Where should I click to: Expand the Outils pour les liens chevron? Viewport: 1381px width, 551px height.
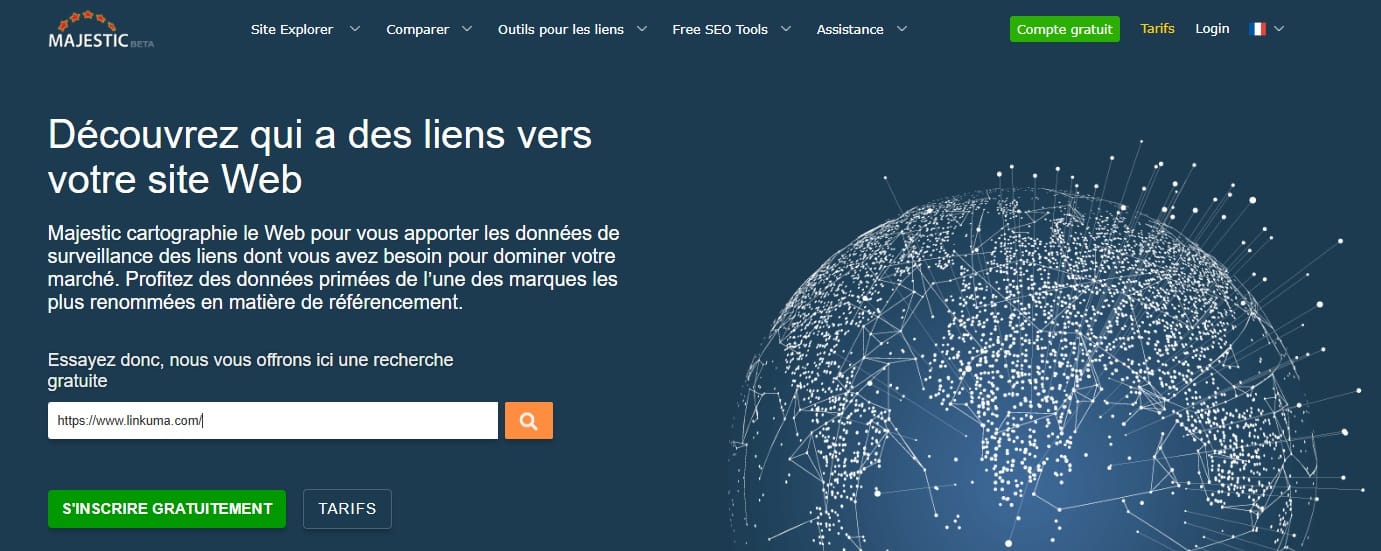(641, 29)
